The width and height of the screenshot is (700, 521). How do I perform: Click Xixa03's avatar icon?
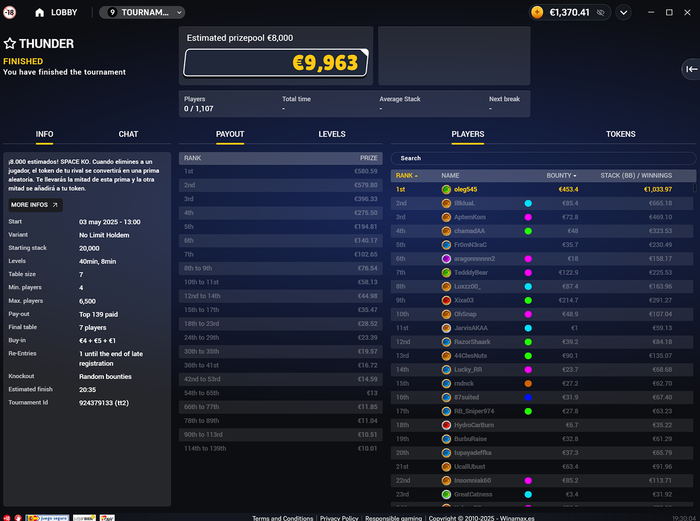446,300
